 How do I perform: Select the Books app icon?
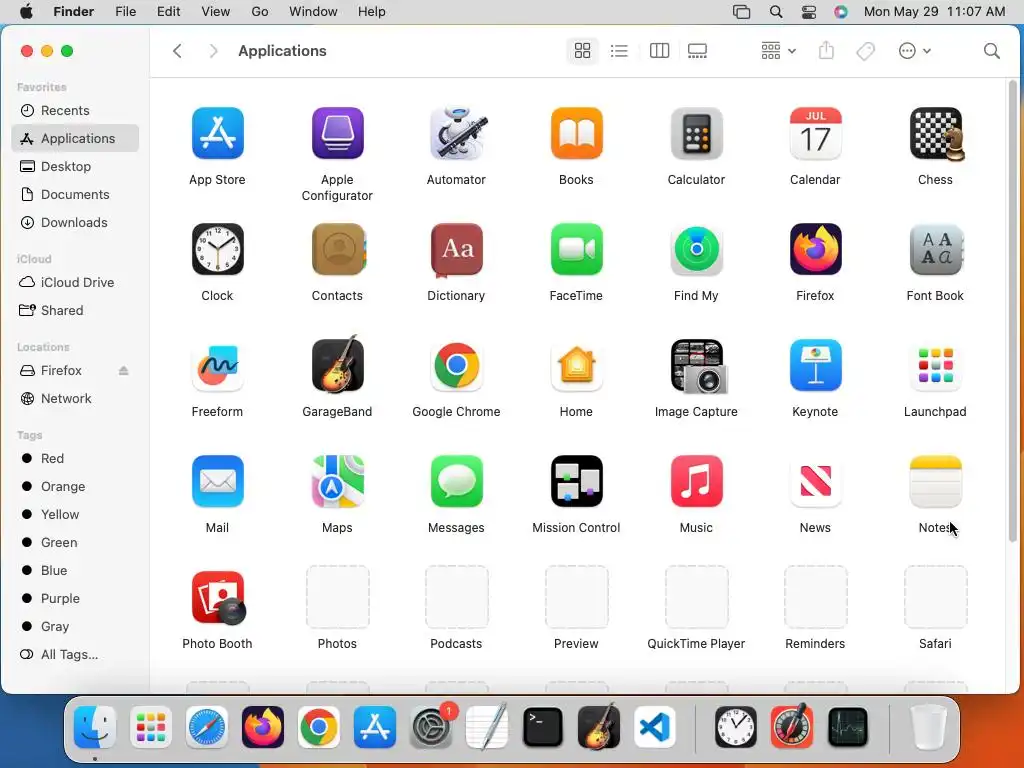tap(576, 133)
